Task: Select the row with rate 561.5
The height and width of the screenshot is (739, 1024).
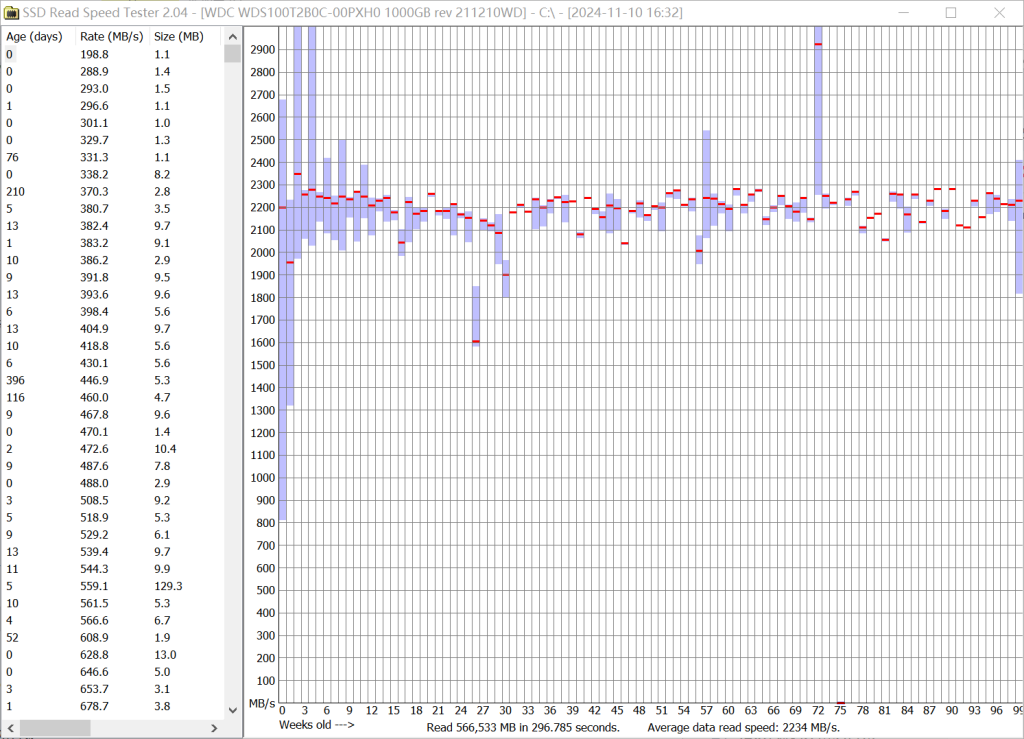Action: point(113,603)
